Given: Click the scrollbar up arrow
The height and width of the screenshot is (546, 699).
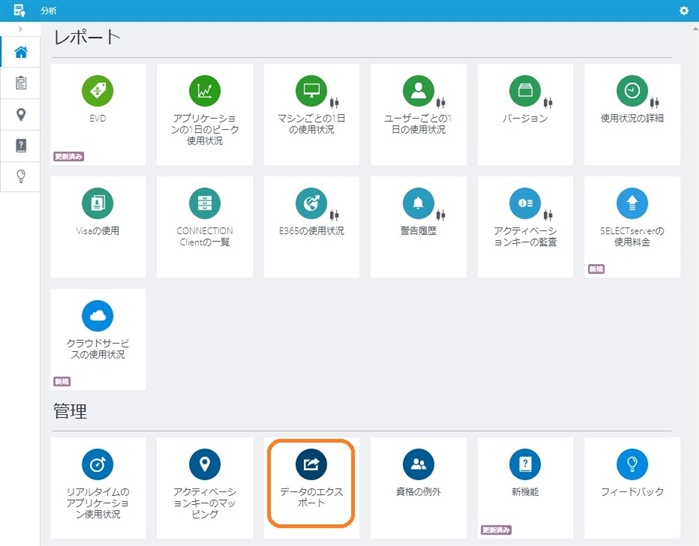Looking at the screenshot, I should point(695,29).
